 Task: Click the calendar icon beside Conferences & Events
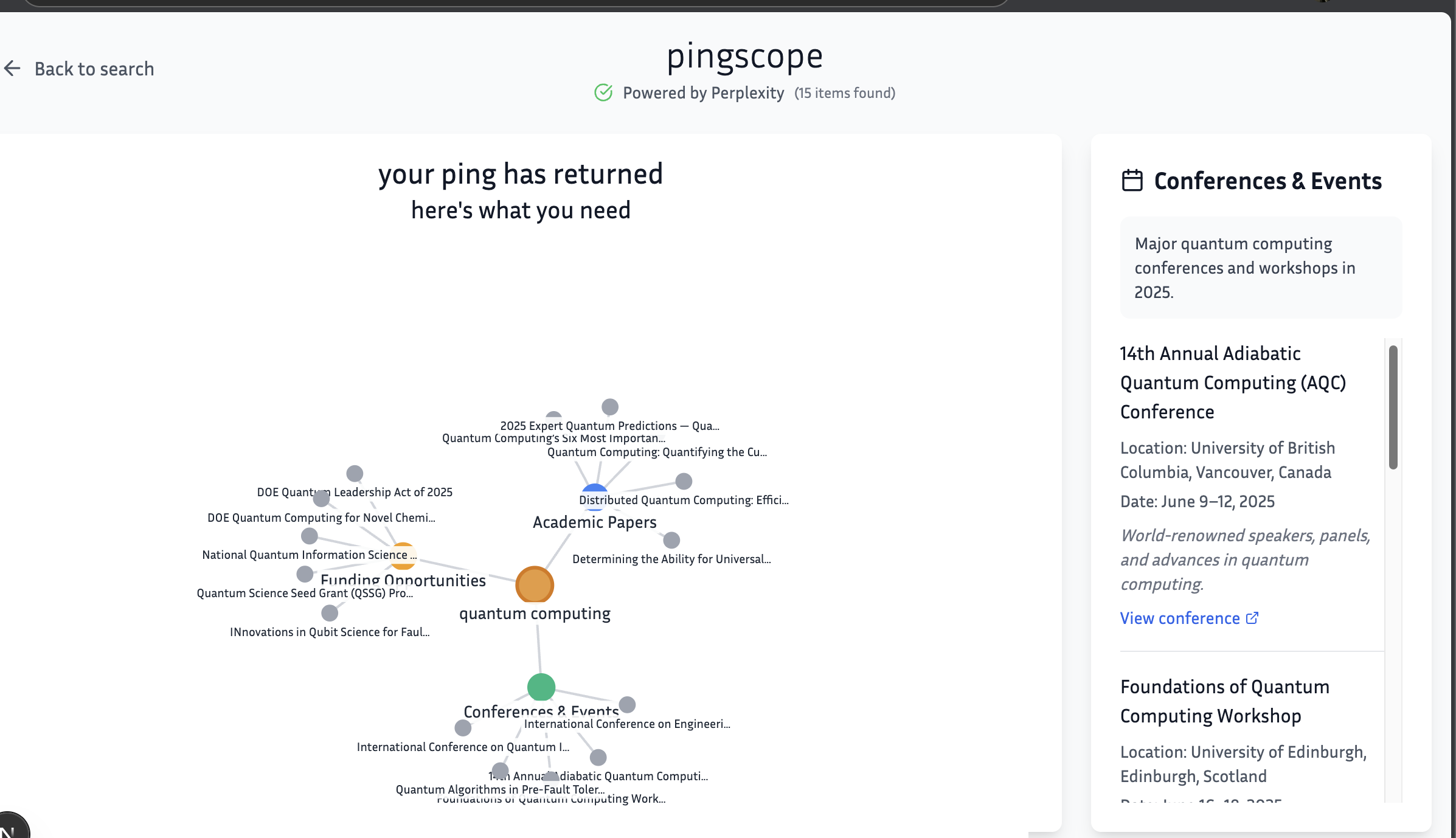(x=1132, y=181)
